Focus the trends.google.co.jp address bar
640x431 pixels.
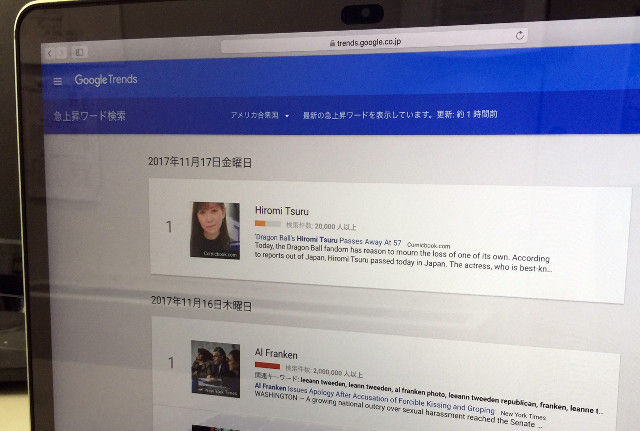coord(373,41)
